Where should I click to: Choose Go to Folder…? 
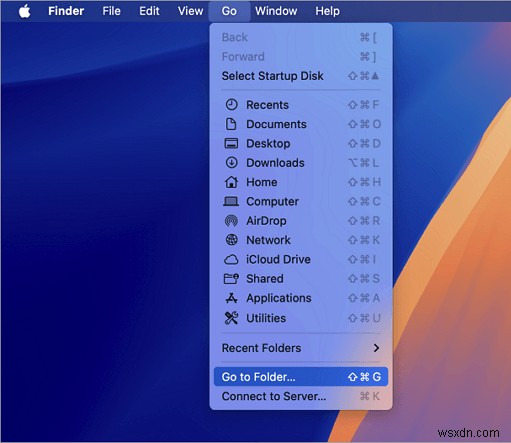tap(301, 377)
